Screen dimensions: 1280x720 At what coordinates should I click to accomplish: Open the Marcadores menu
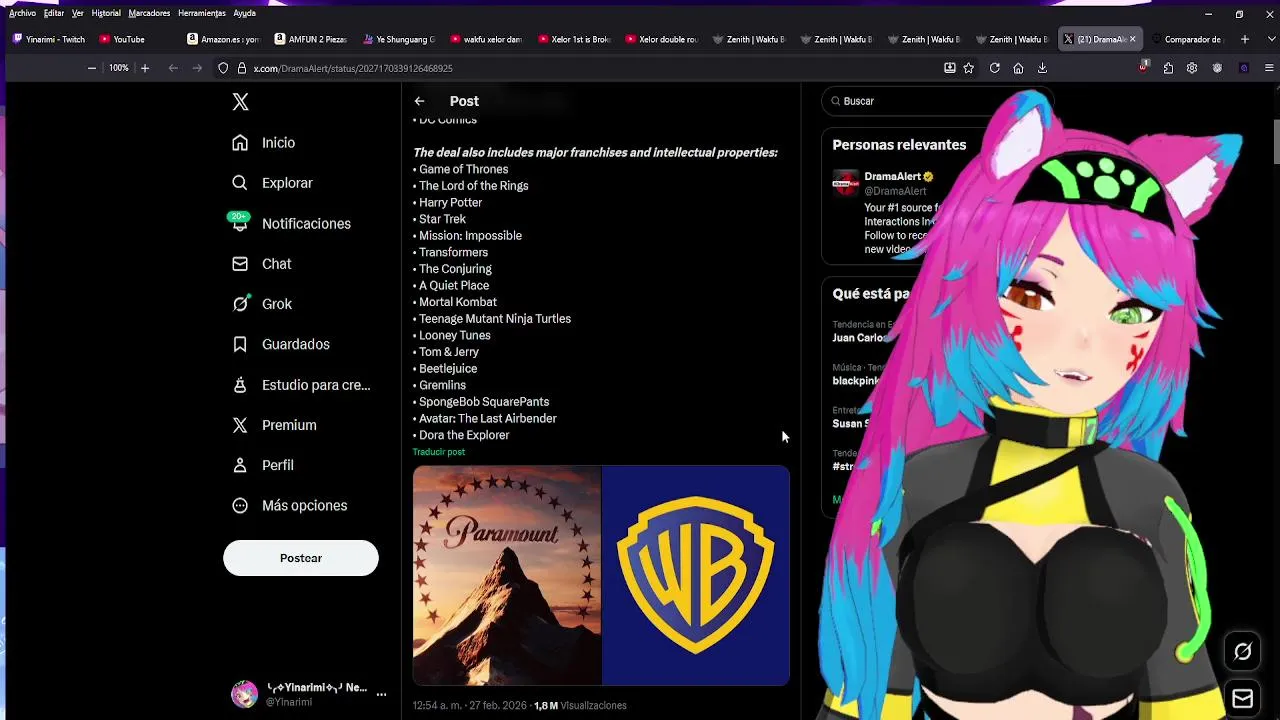tap(149, 13)
